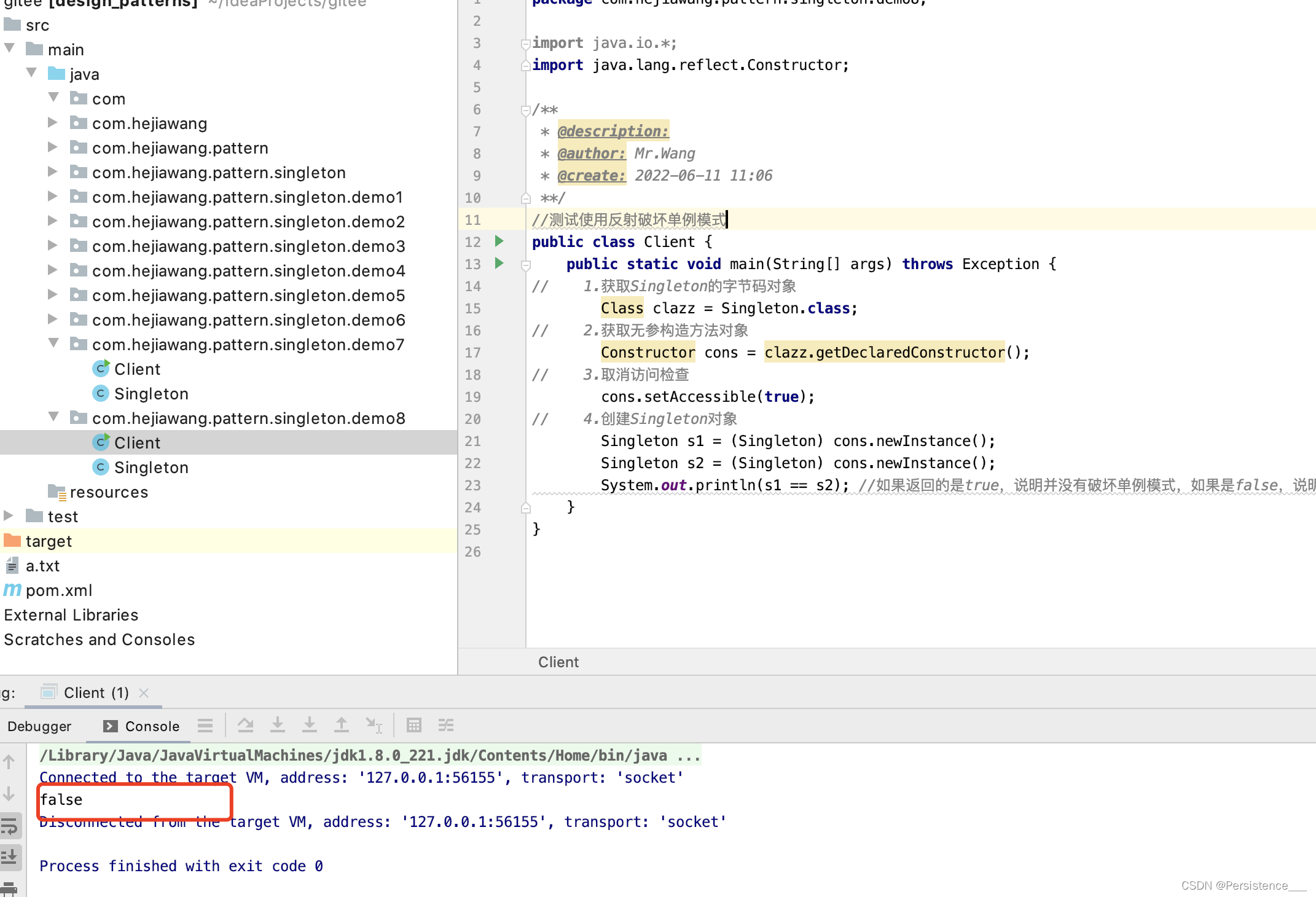
Task: Click the false output in the console
Action: pos(61,799)
